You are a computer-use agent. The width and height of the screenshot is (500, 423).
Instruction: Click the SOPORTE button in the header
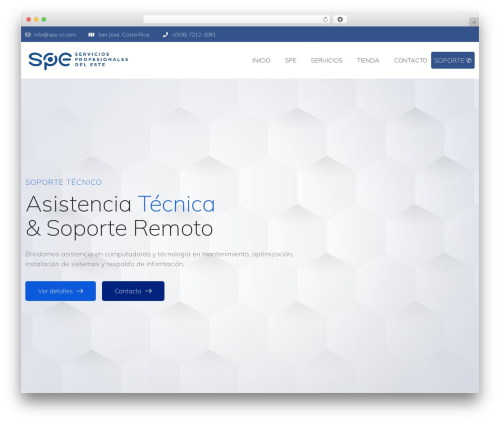click(453, 60)
